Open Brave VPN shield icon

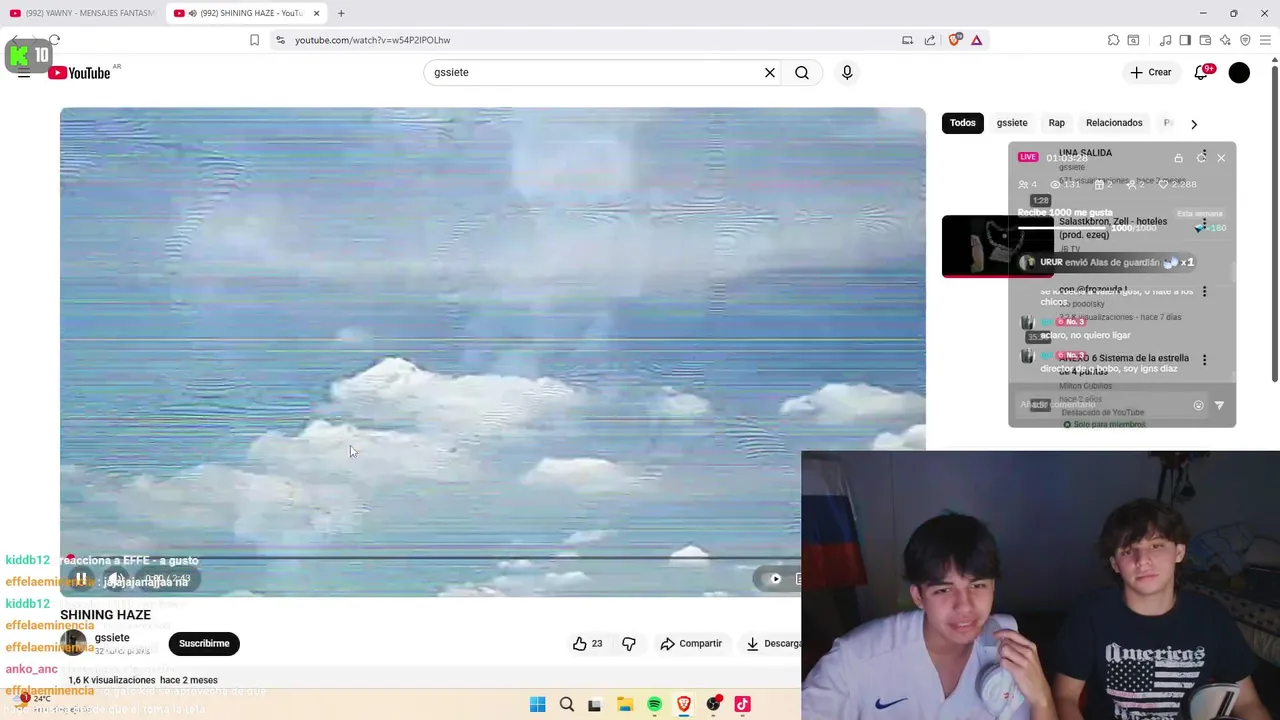(1245, 40)
